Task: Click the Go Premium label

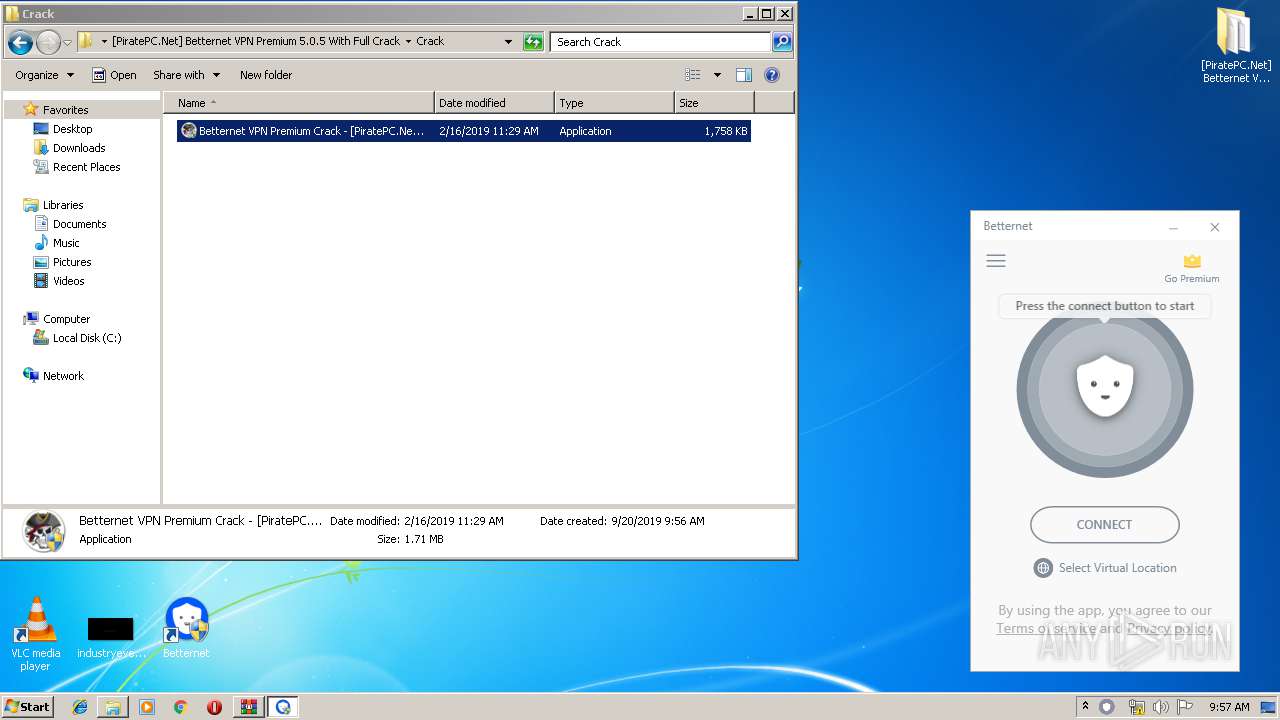Action: tap(1191, 279)
